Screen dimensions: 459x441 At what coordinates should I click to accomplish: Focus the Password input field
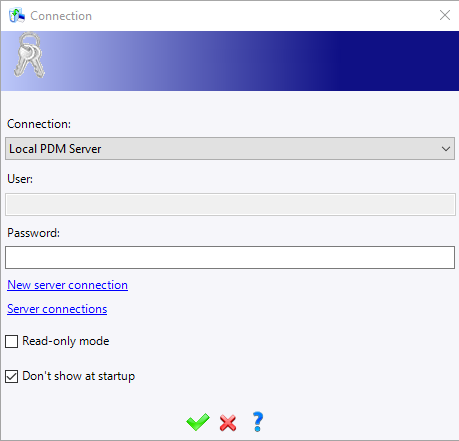[230, 257]
